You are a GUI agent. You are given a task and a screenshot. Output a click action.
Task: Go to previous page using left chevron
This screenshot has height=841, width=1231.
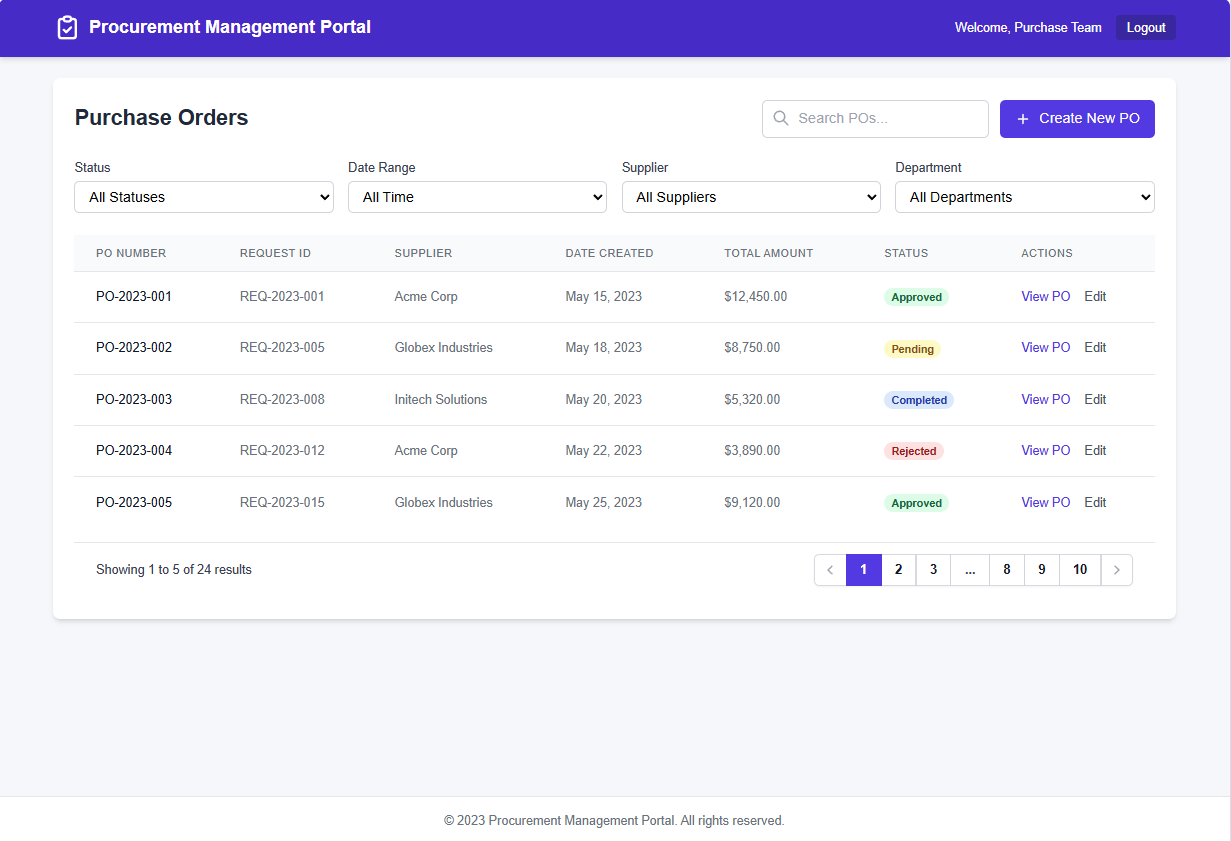(830, 570)
